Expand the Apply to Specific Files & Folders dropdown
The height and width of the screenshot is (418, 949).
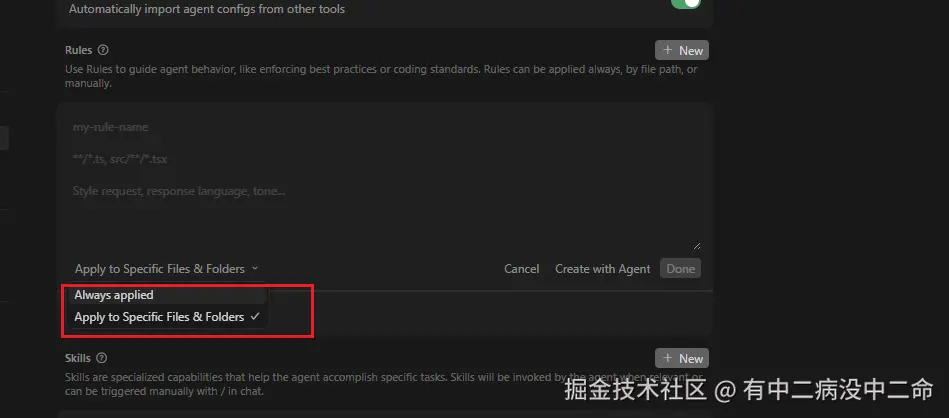pyautogui.click(x=166, y=269)
